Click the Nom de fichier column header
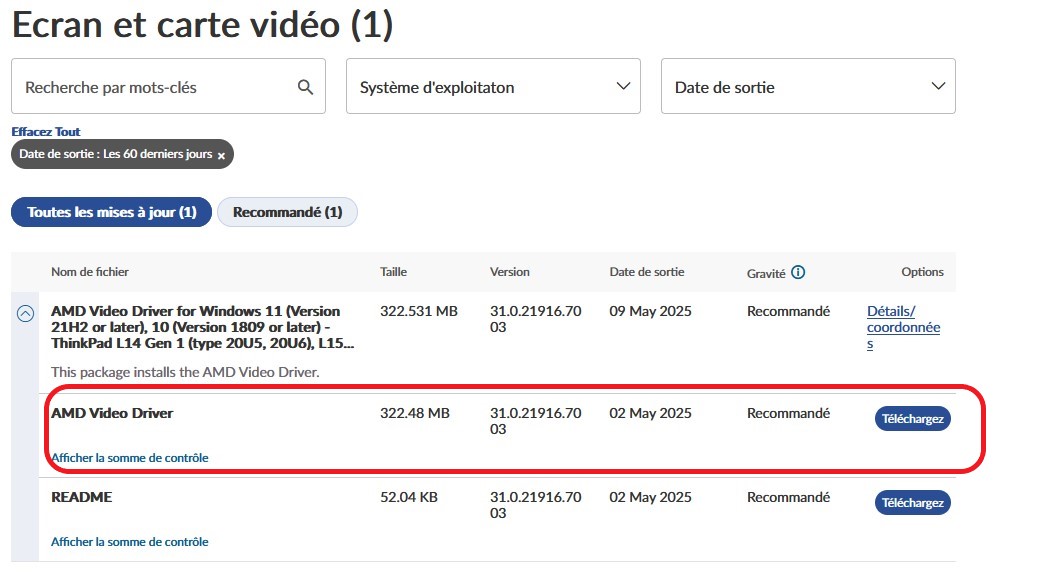 tap(90, 272)
